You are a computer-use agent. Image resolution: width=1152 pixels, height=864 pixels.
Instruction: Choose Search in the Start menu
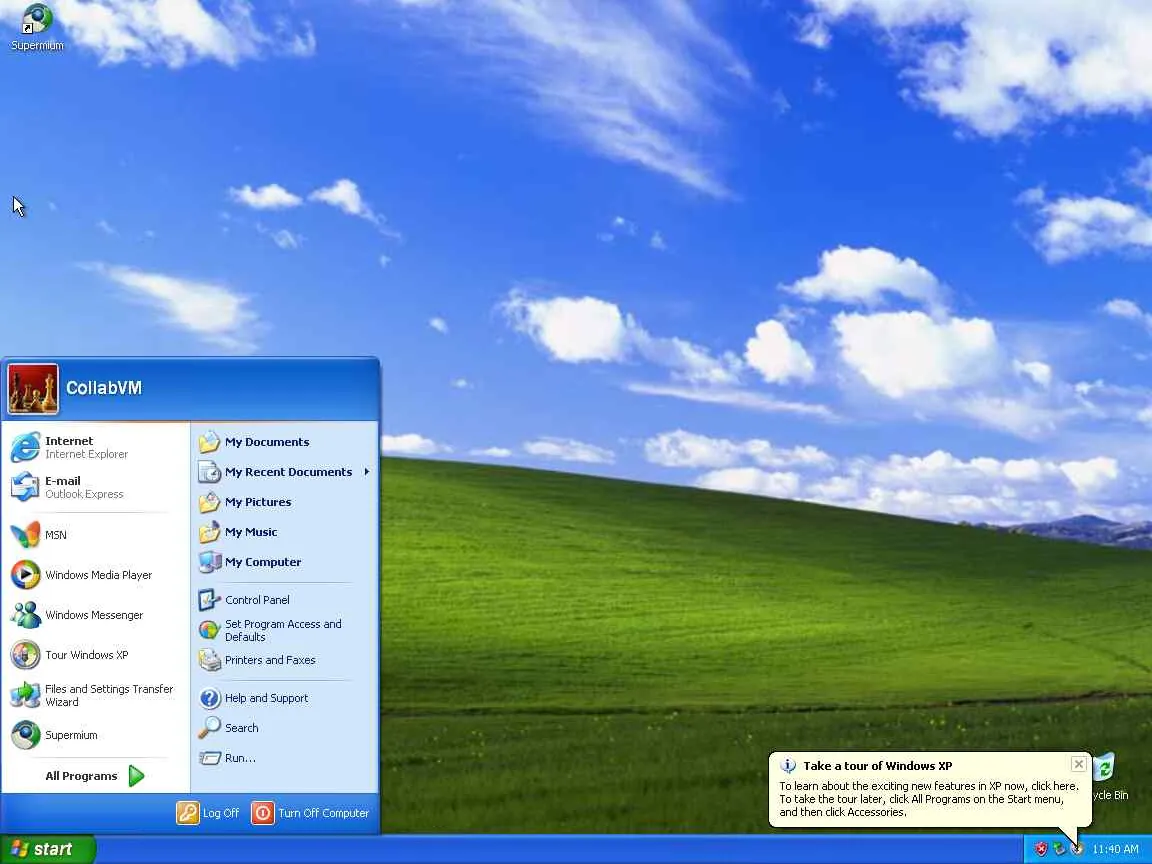coord(284,727)
